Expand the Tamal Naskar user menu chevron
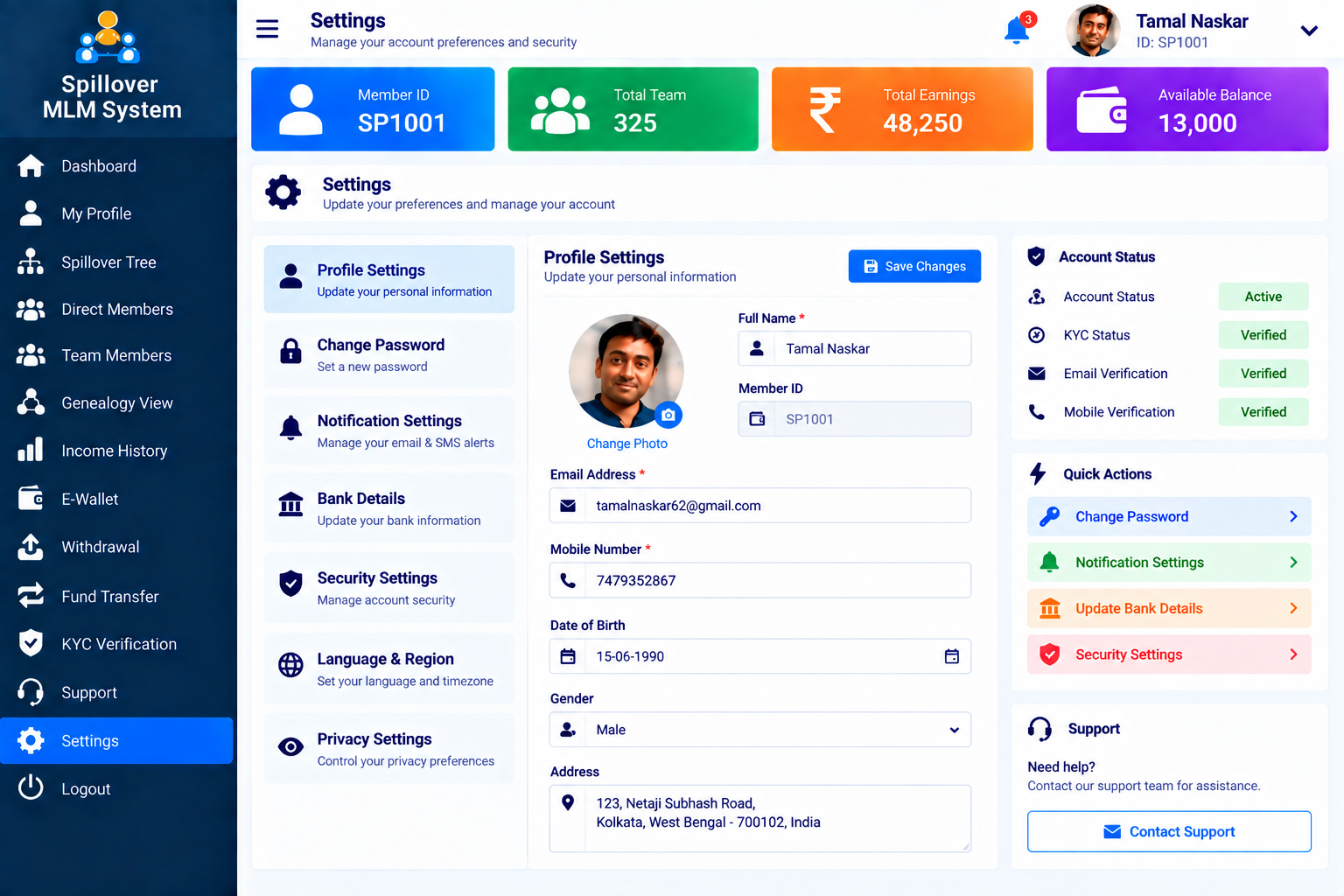Viewport: 1344px width, 896px height. (x=1309, y=31)
